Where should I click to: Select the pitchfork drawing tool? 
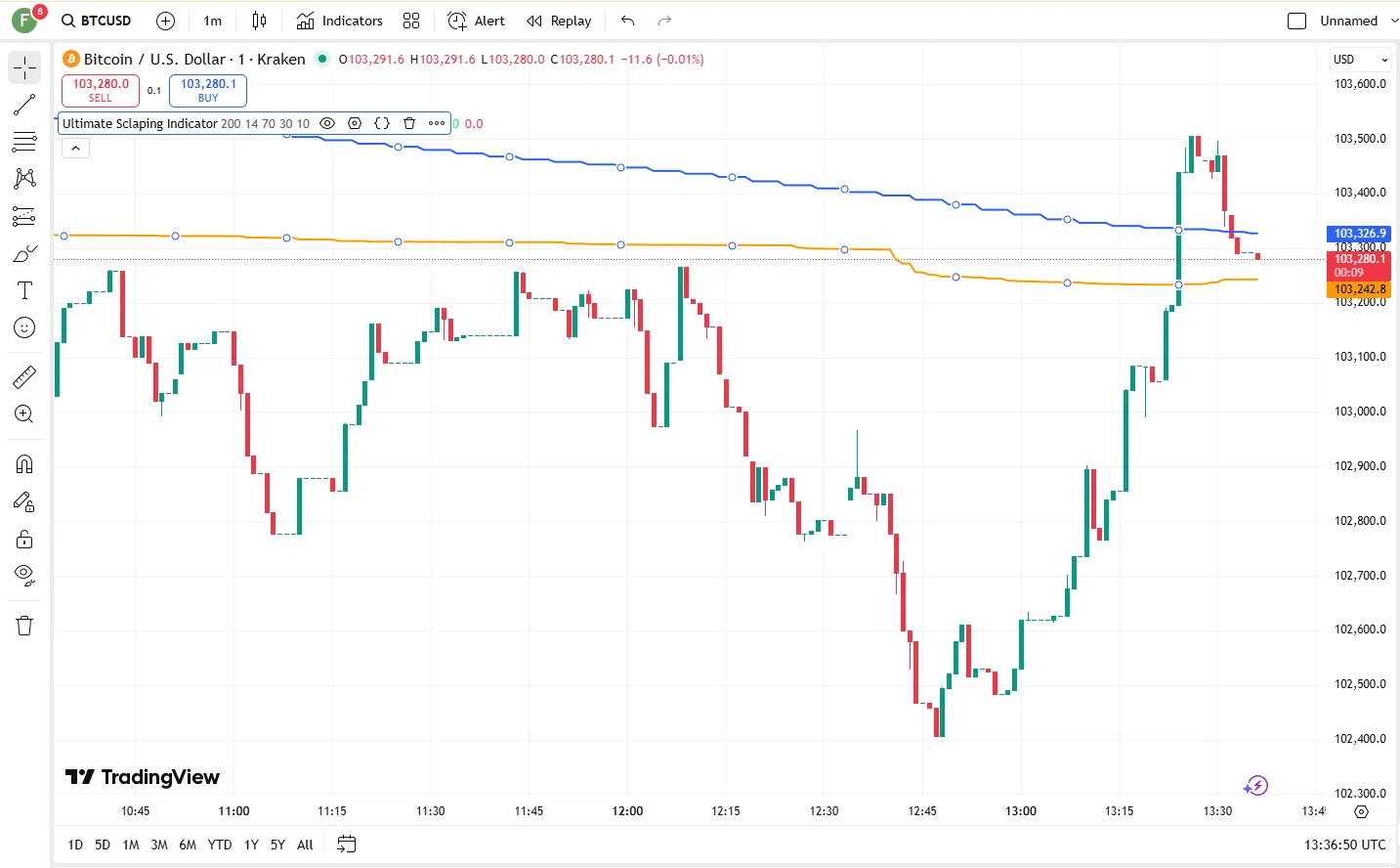(24, 178)
